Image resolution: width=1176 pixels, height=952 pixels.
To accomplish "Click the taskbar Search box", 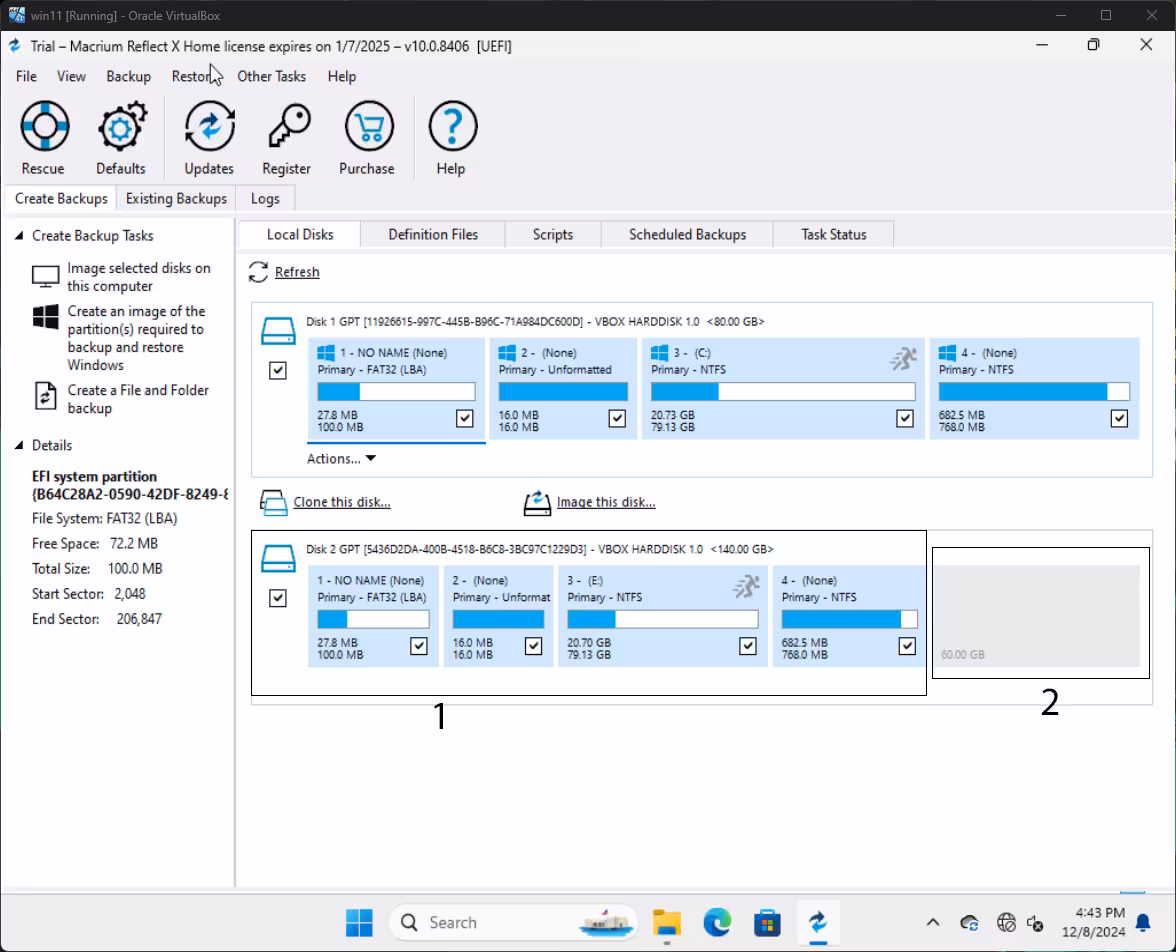I will pos(513,923).
